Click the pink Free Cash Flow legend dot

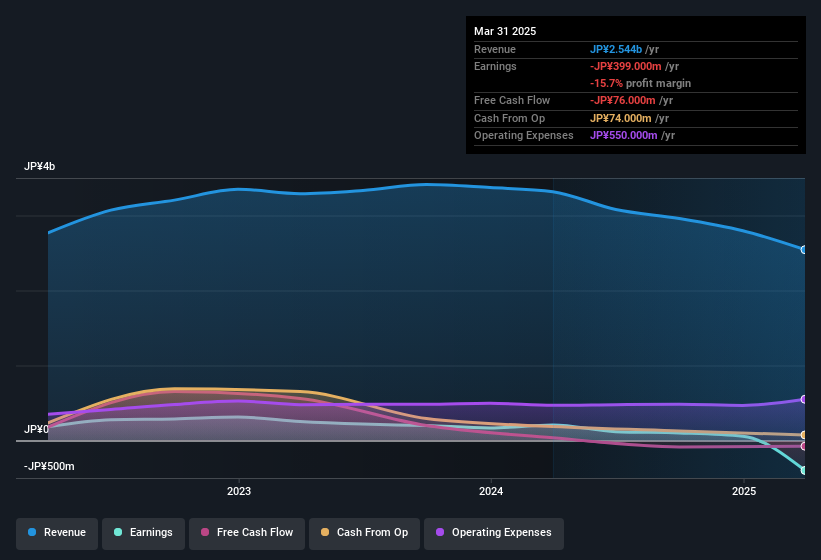pyautogui.click(x=205, y=532)
